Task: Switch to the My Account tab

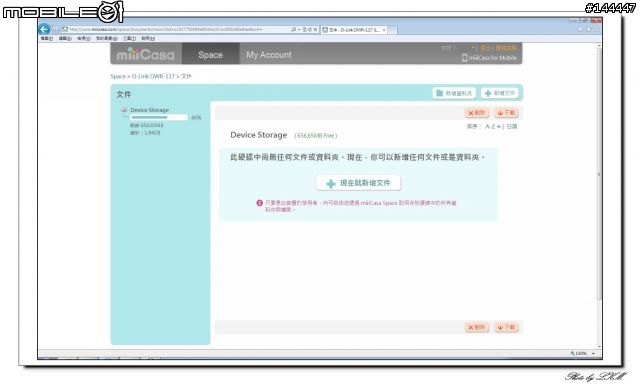Action: point(269,54)
